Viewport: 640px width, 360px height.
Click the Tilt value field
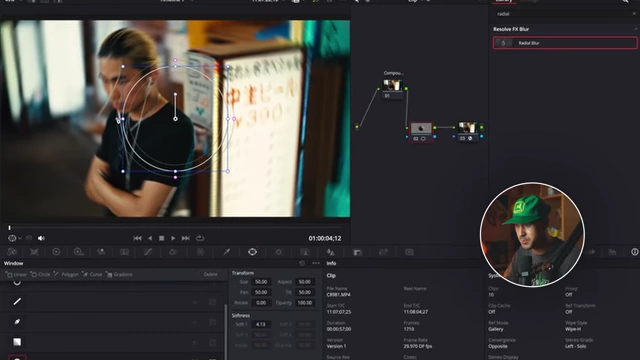304,292
